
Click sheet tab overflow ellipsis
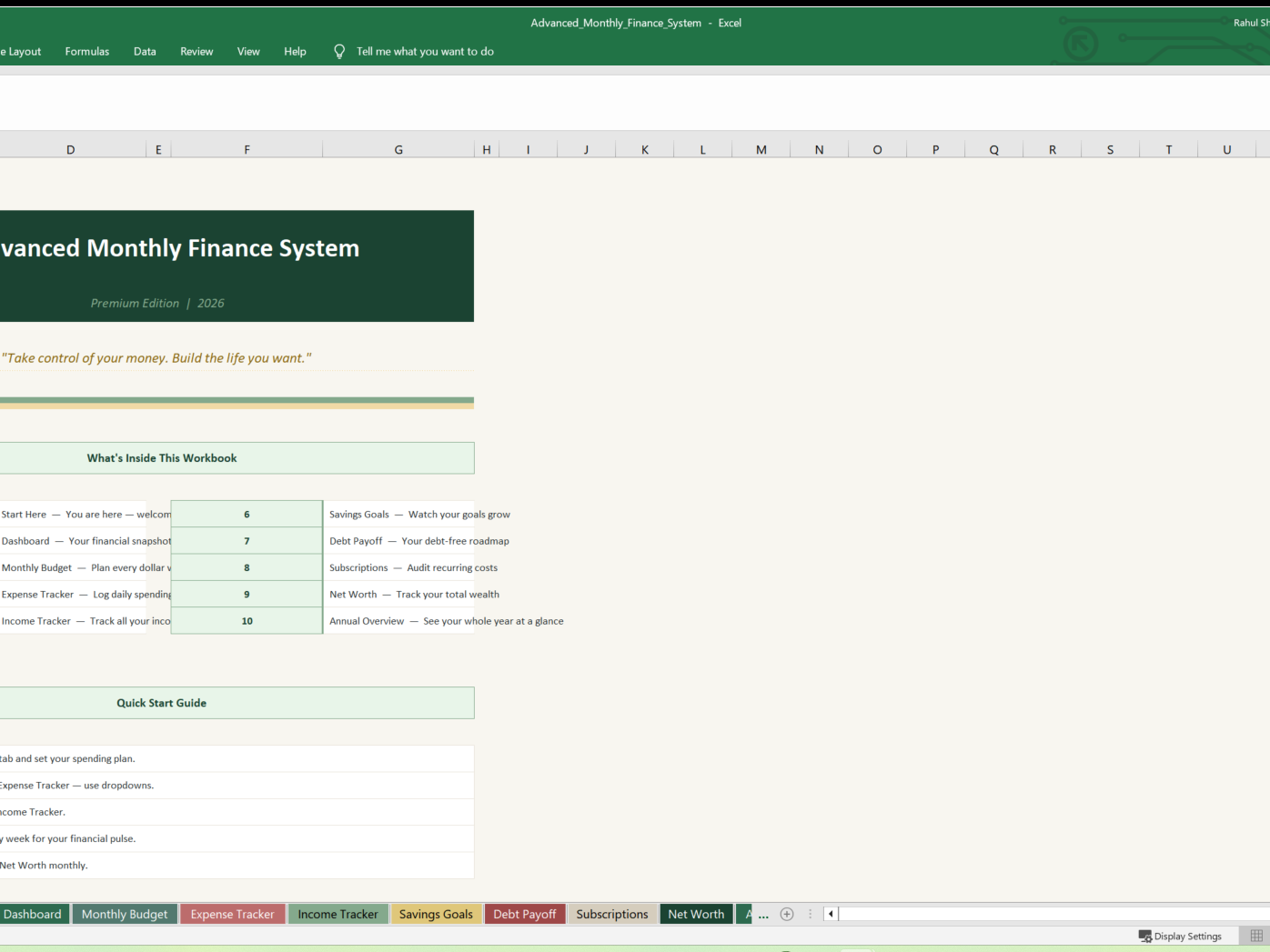763,915
